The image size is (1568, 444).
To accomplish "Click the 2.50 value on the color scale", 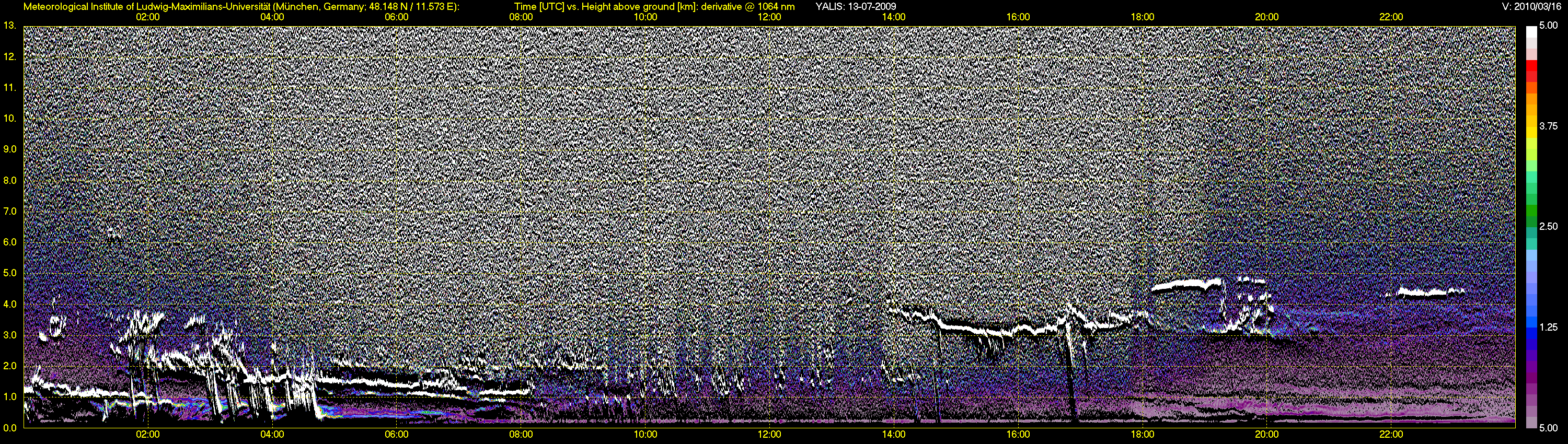I will [1549, 226].
